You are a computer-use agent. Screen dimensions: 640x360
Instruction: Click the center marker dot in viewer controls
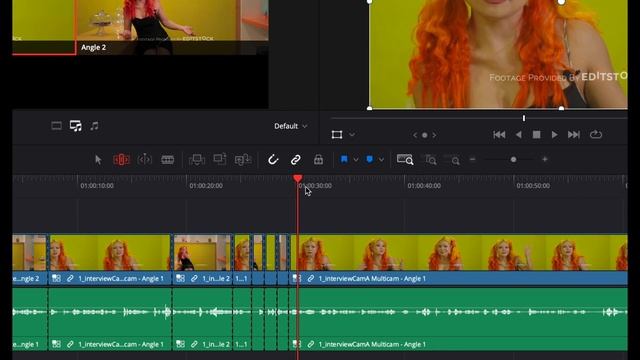pos(424,135)
